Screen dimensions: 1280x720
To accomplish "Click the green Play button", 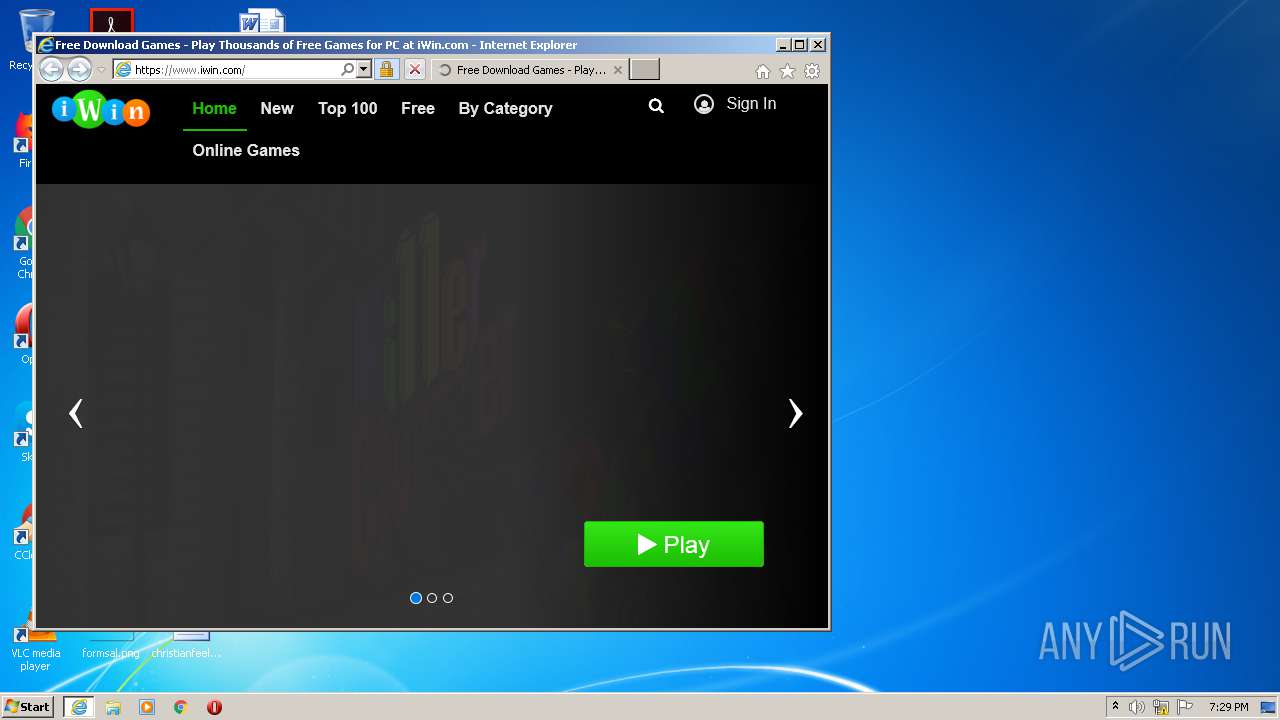I will (674, 544).
